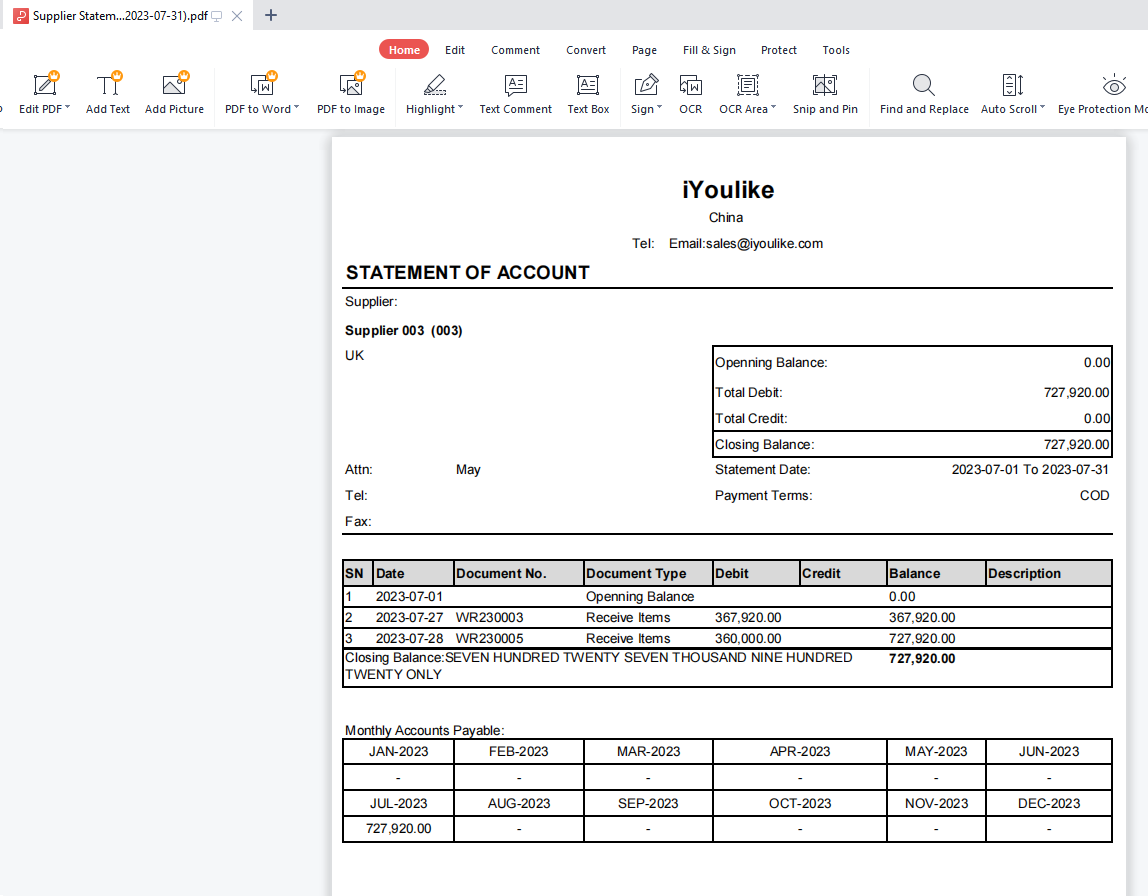
Task: Go to the Protect tab
Action: click(x=778, y=50)
